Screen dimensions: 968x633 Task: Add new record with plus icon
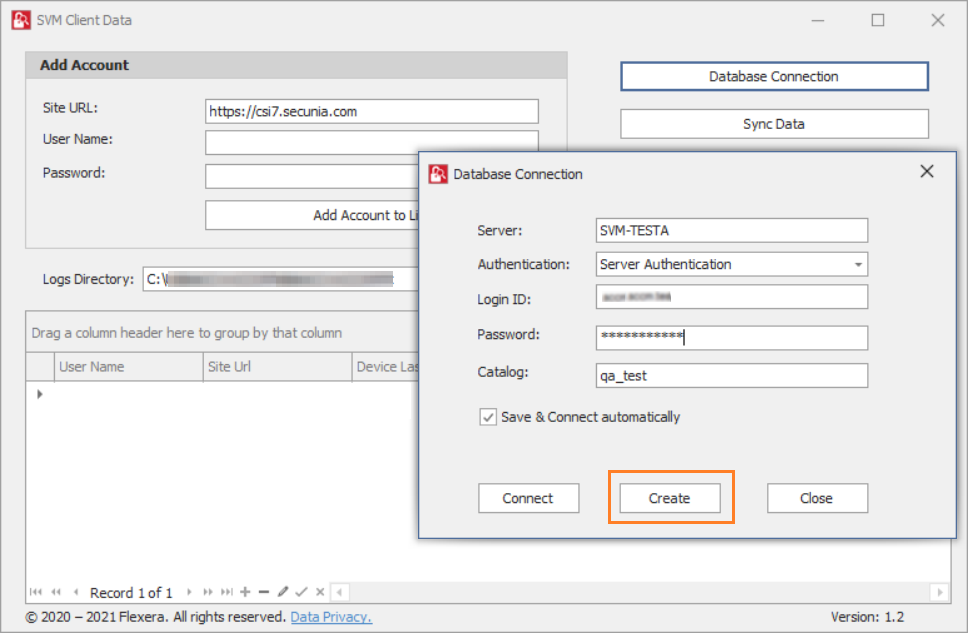click(245, 592)
